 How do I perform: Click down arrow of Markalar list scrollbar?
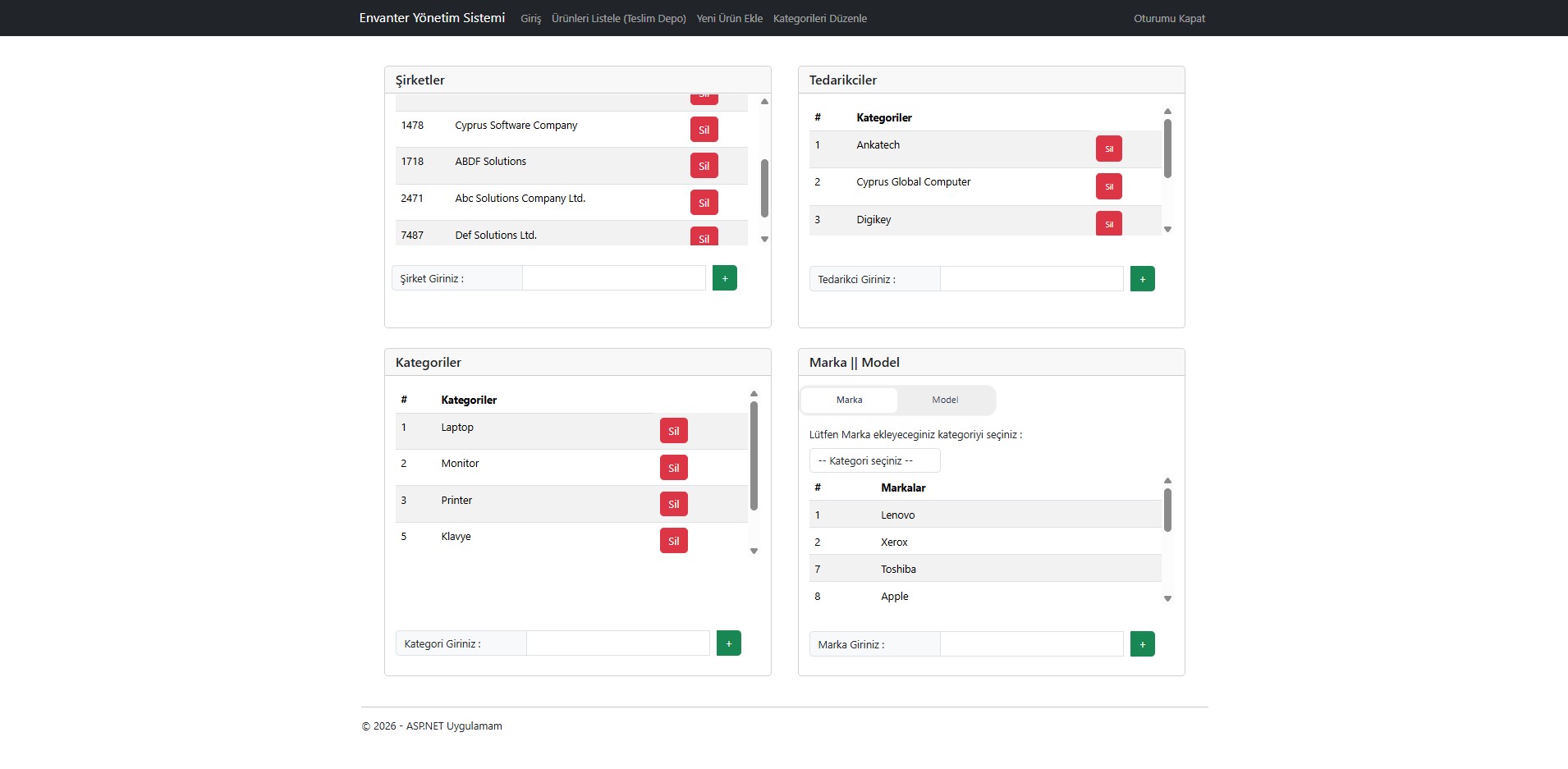tap(1167, 599)
